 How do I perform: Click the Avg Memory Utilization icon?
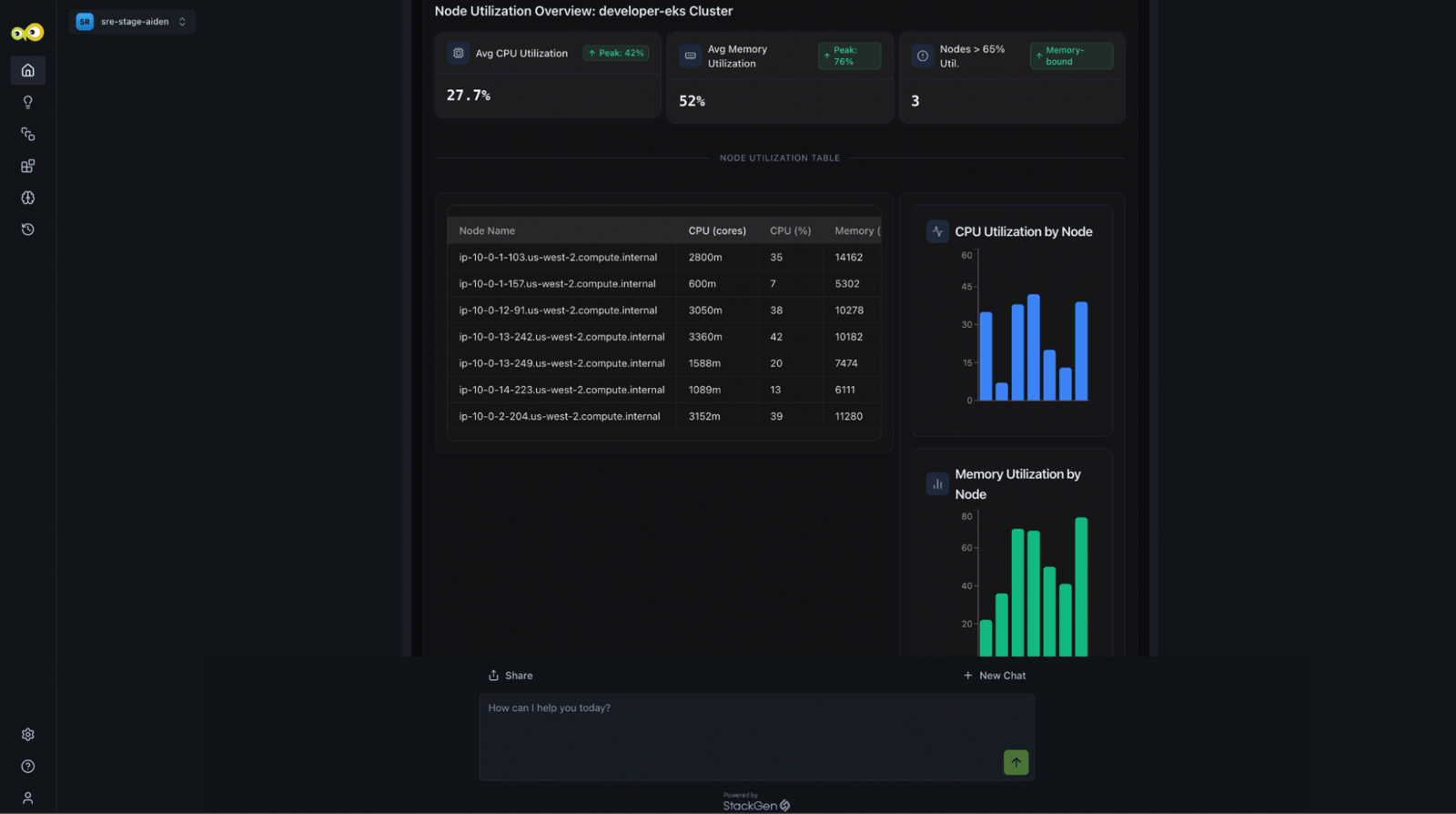pyautogui.click(x=691, y=56)
